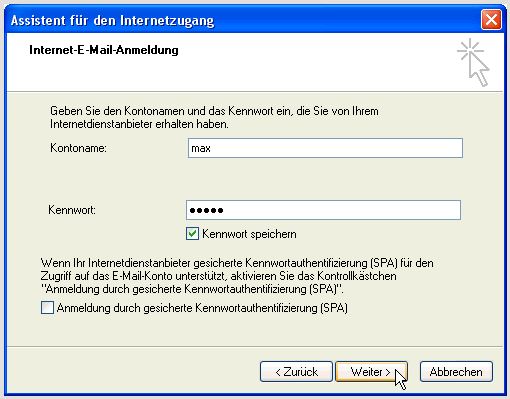This screenshot has width=510, height=399.
Task: Click the 'Kontoname:' field label
Action: [78, 148]
